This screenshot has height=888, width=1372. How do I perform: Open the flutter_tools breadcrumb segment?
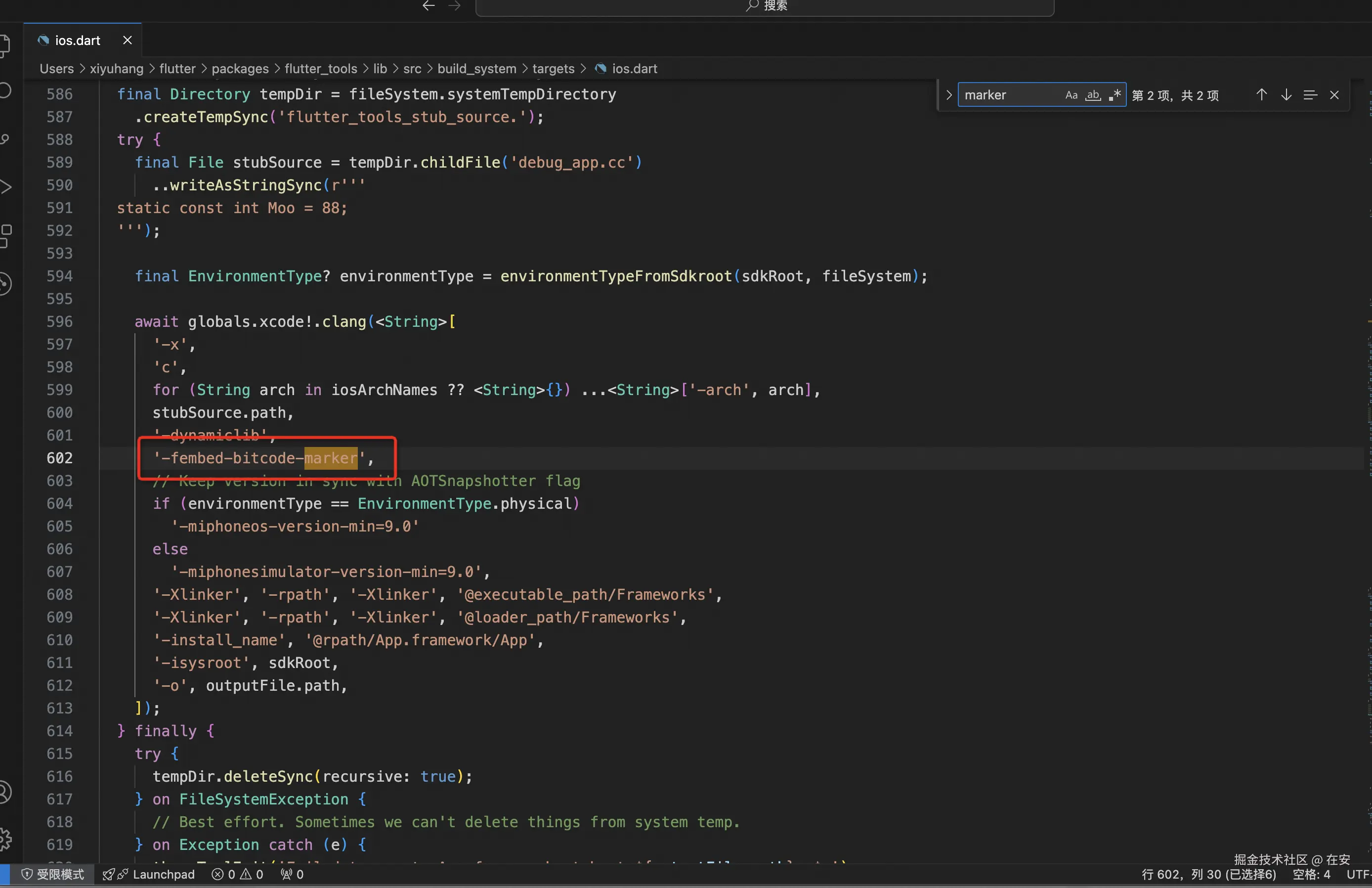[320, 69]
